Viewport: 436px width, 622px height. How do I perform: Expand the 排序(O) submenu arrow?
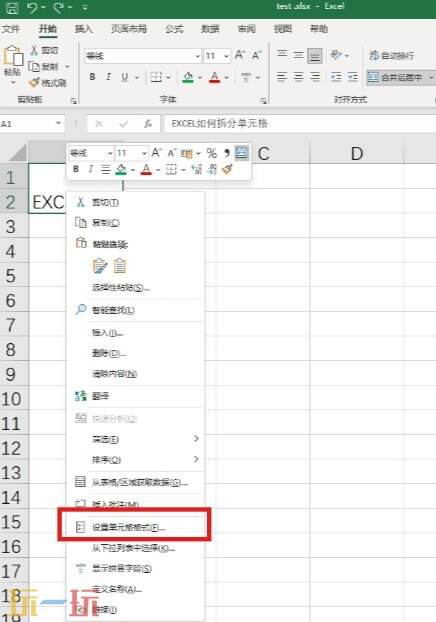coord(196,459)
